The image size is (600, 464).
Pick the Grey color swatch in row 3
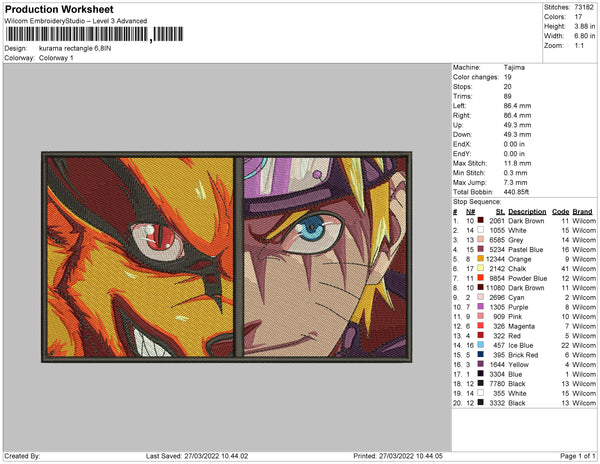pyautogui.click(x=480, y=239)
